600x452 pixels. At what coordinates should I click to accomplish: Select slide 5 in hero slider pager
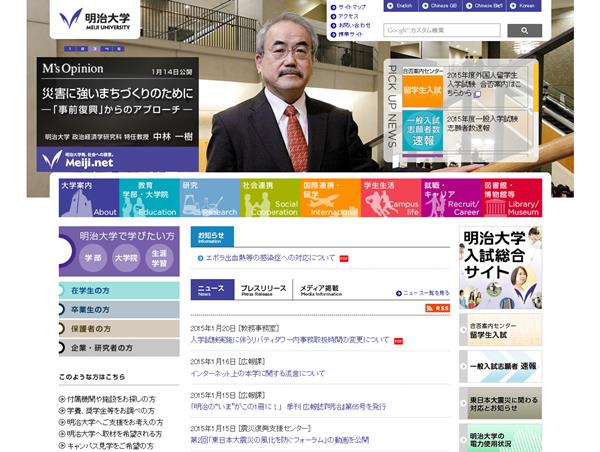(119, 49)
